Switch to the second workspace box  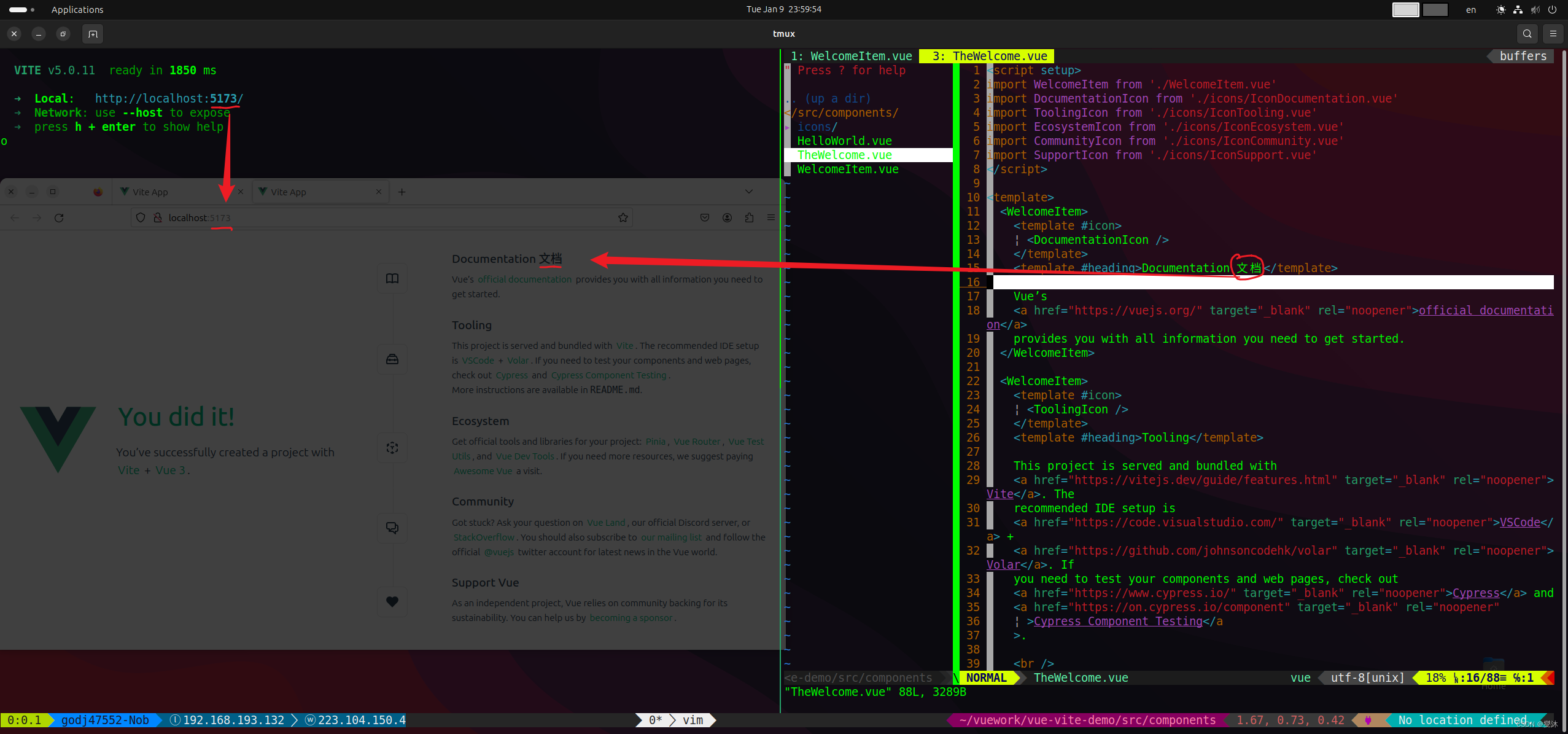tap(1435, 10)
